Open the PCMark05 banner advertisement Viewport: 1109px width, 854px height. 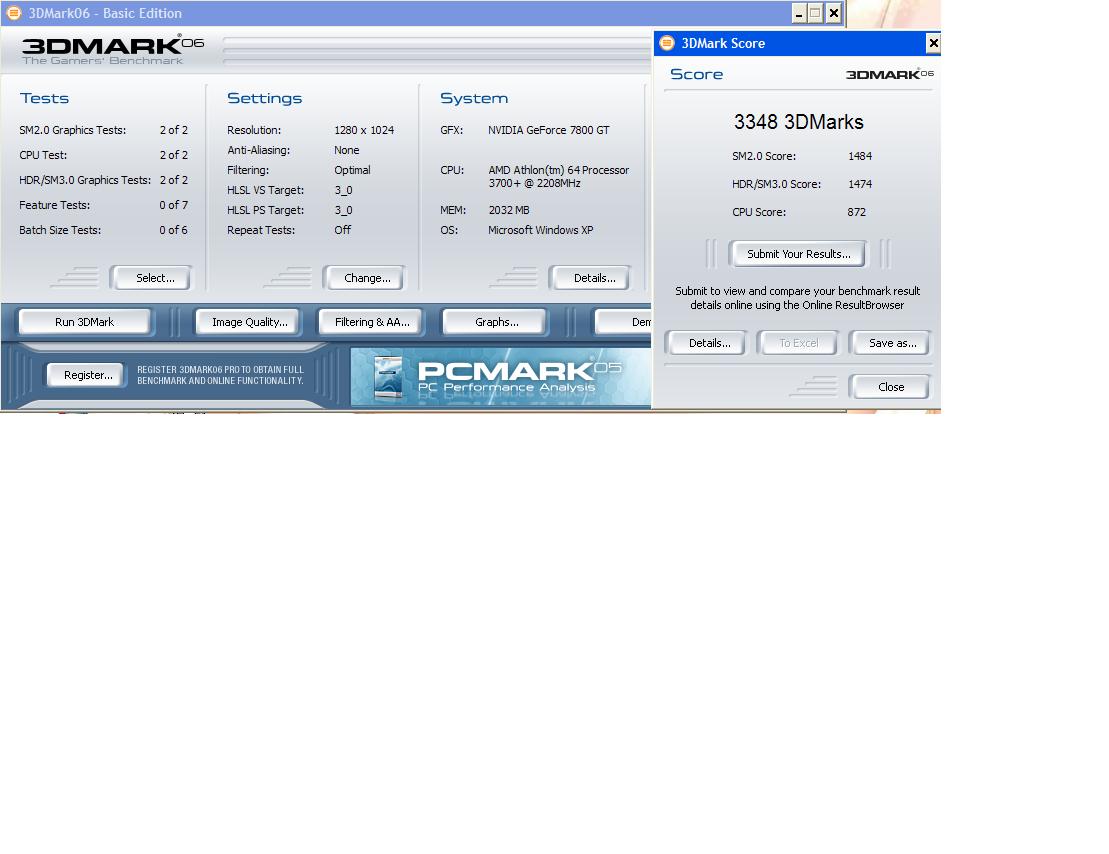(x=501, y=377)
